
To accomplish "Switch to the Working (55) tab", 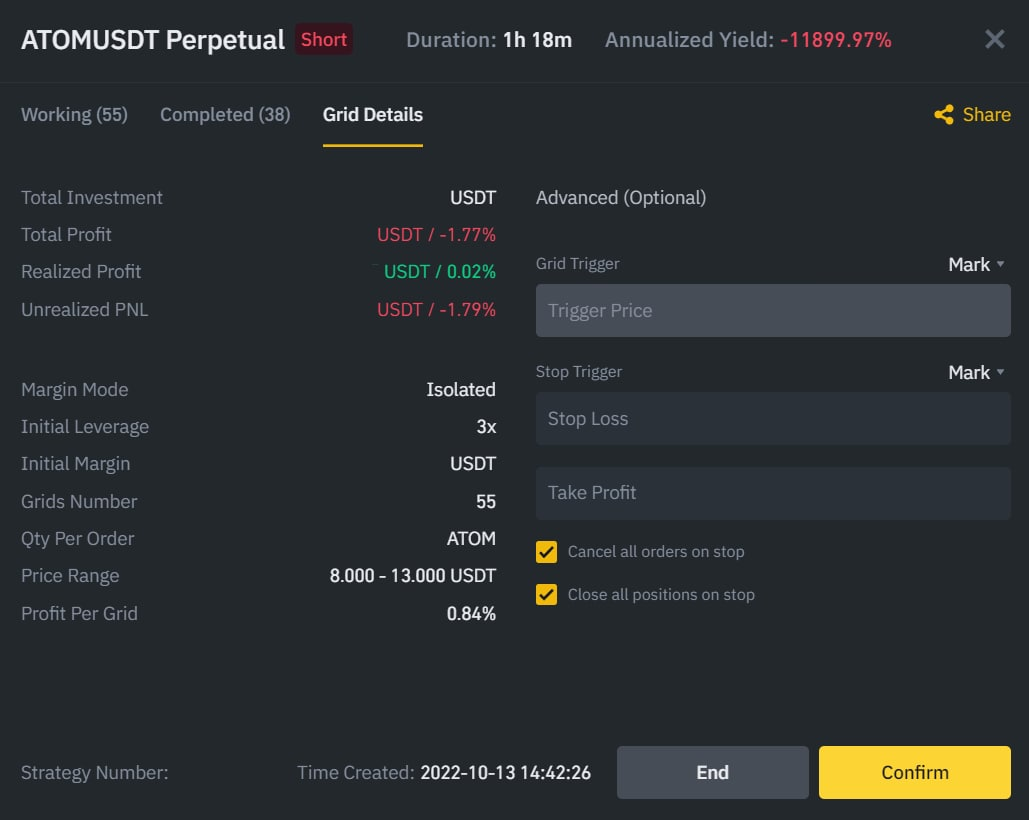I will pos(74,115).
